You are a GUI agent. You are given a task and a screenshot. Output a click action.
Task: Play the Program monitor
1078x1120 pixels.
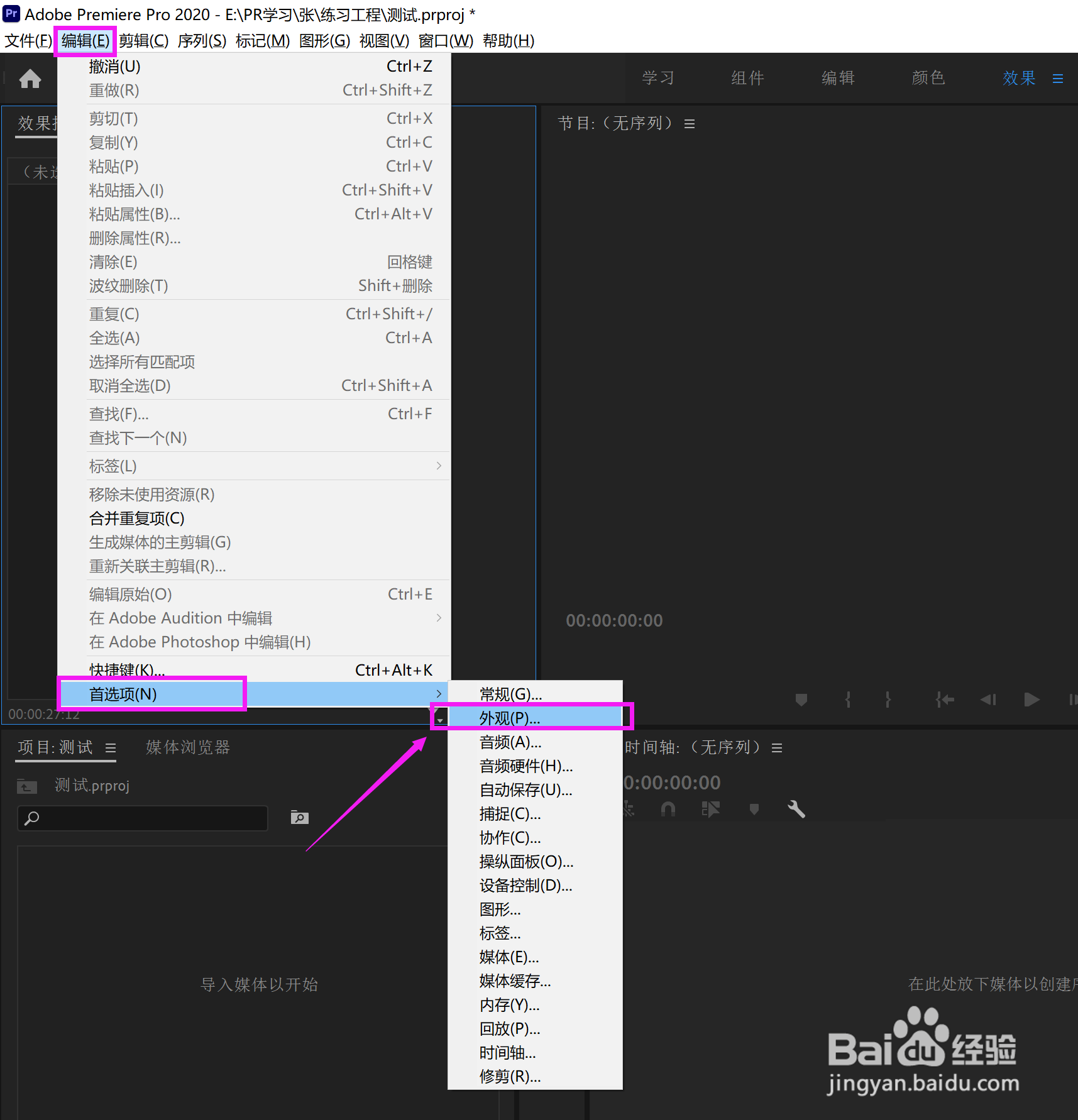coord(1031,700)
